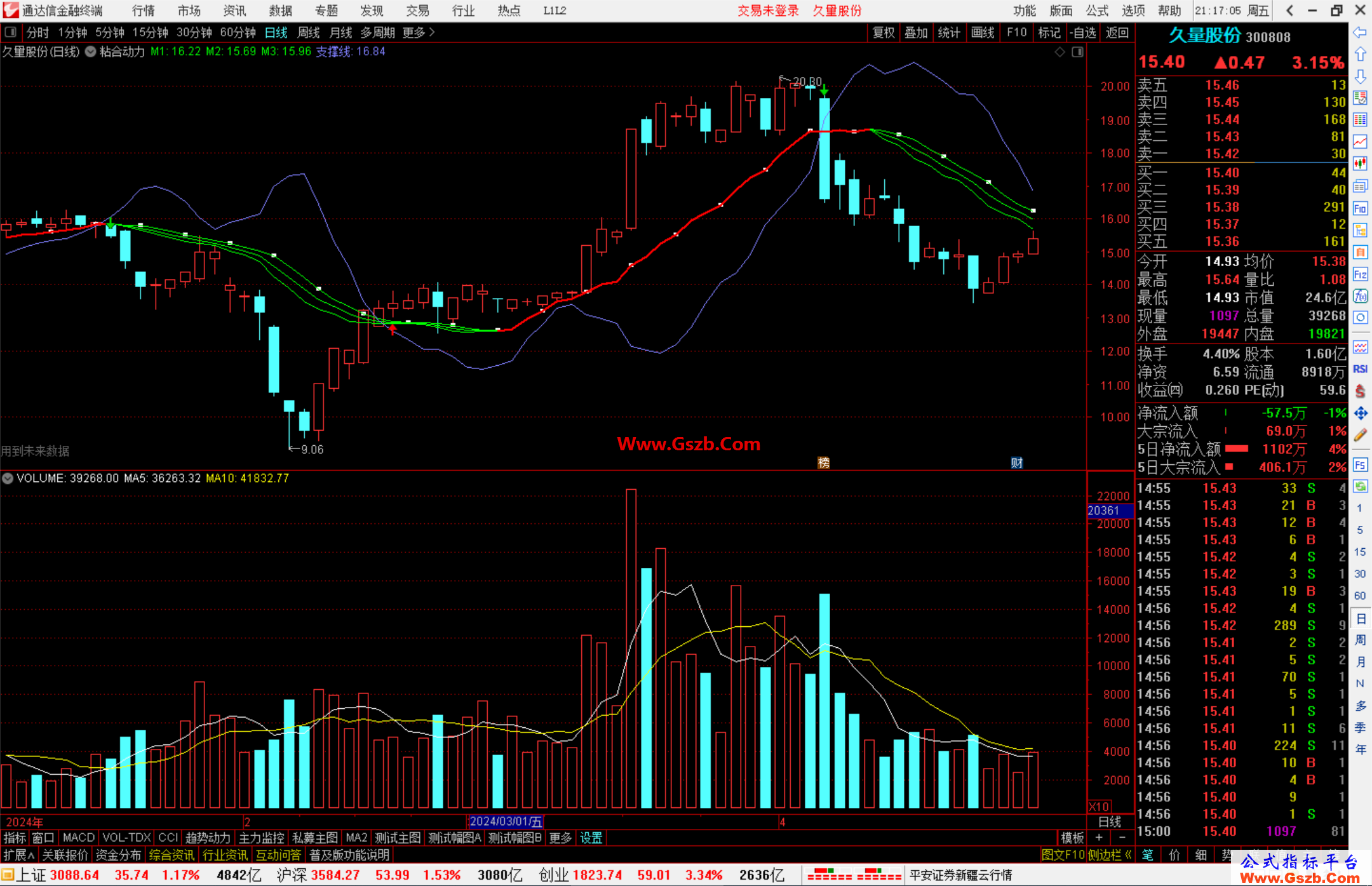Open the 帮助 menu
This screenshot has height=886, width=1372.
coord(1169,10)
